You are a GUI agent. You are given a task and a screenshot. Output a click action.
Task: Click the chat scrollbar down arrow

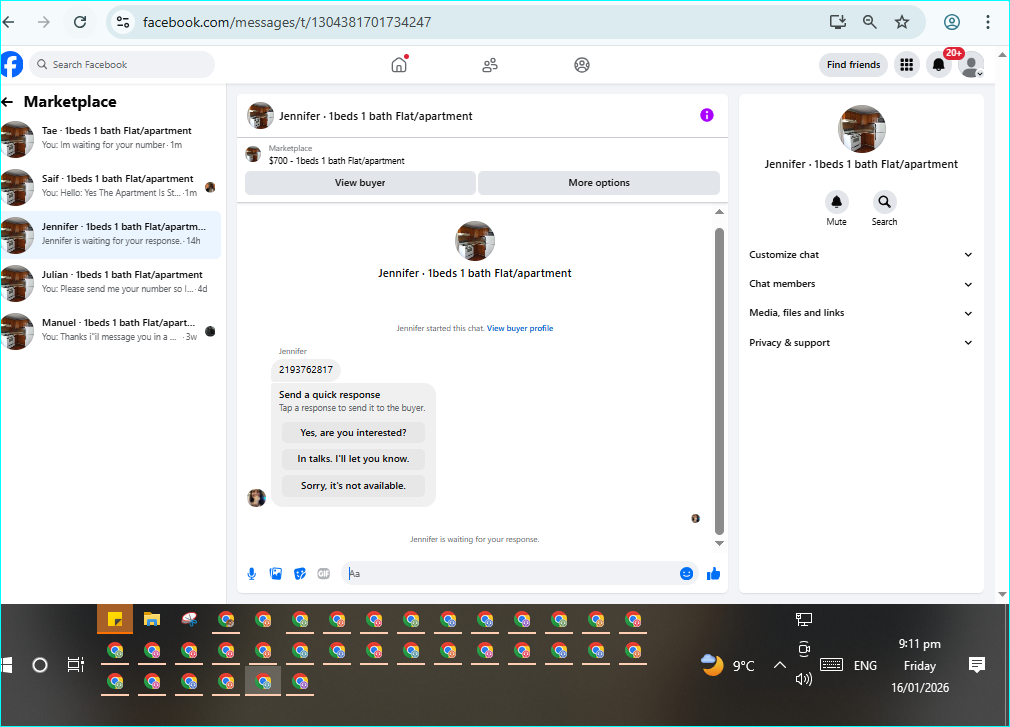(x=719, y=543)
